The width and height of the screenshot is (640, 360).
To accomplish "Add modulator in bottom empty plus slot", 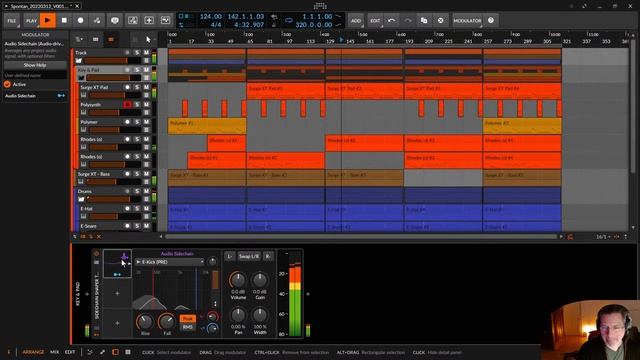I will (118, 323).
